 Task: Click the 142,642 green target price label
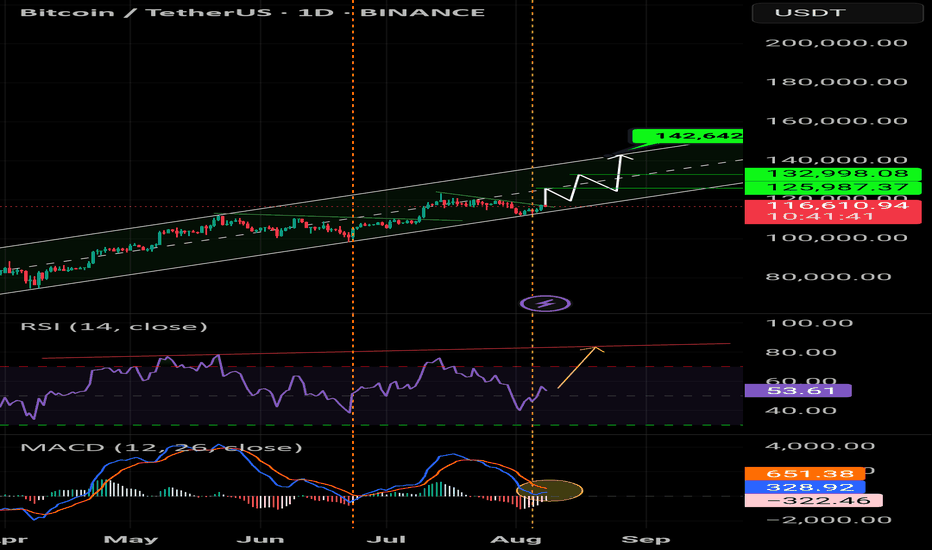(688, 136)
